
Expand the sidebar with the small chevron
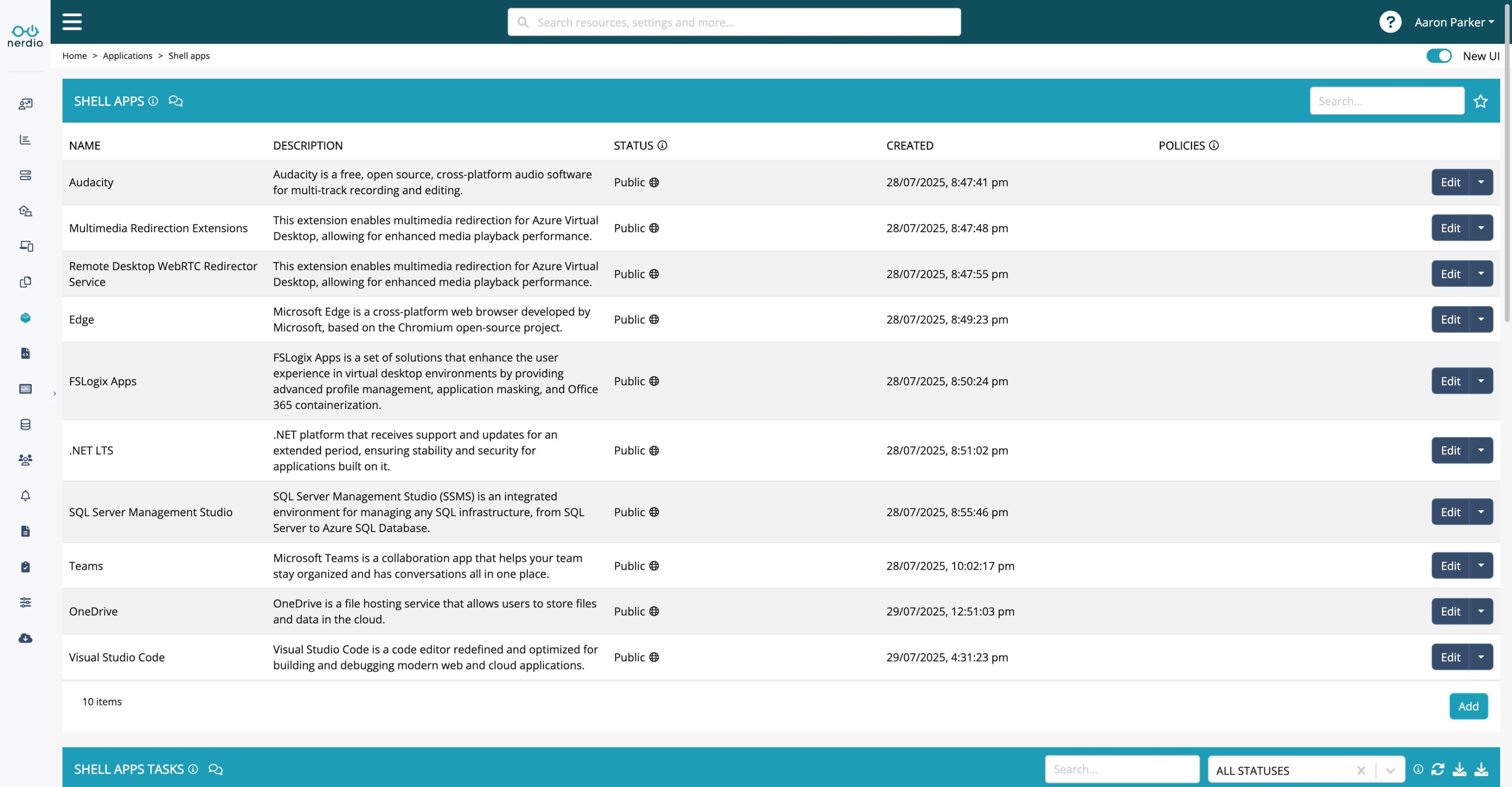click(55, 394)
